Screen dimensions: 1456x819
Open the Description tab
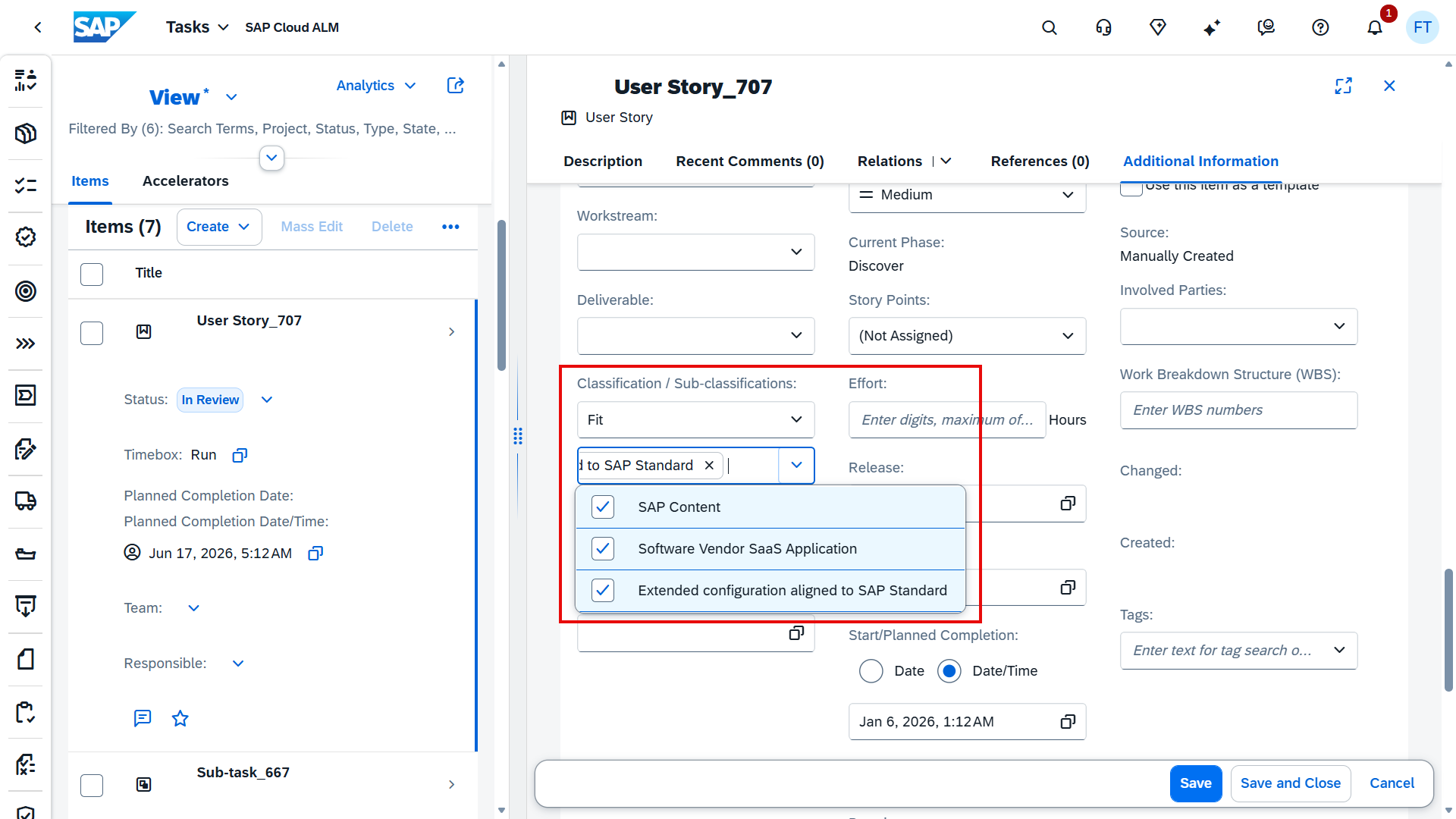click(603, 162)
